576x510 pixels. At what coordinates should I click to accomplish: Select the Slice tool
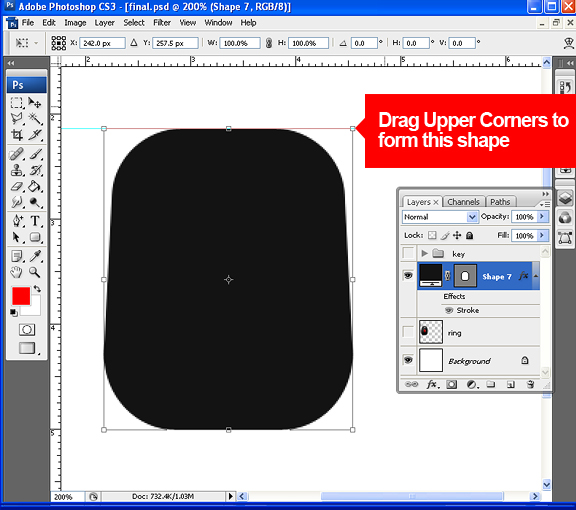pos(35,135)
